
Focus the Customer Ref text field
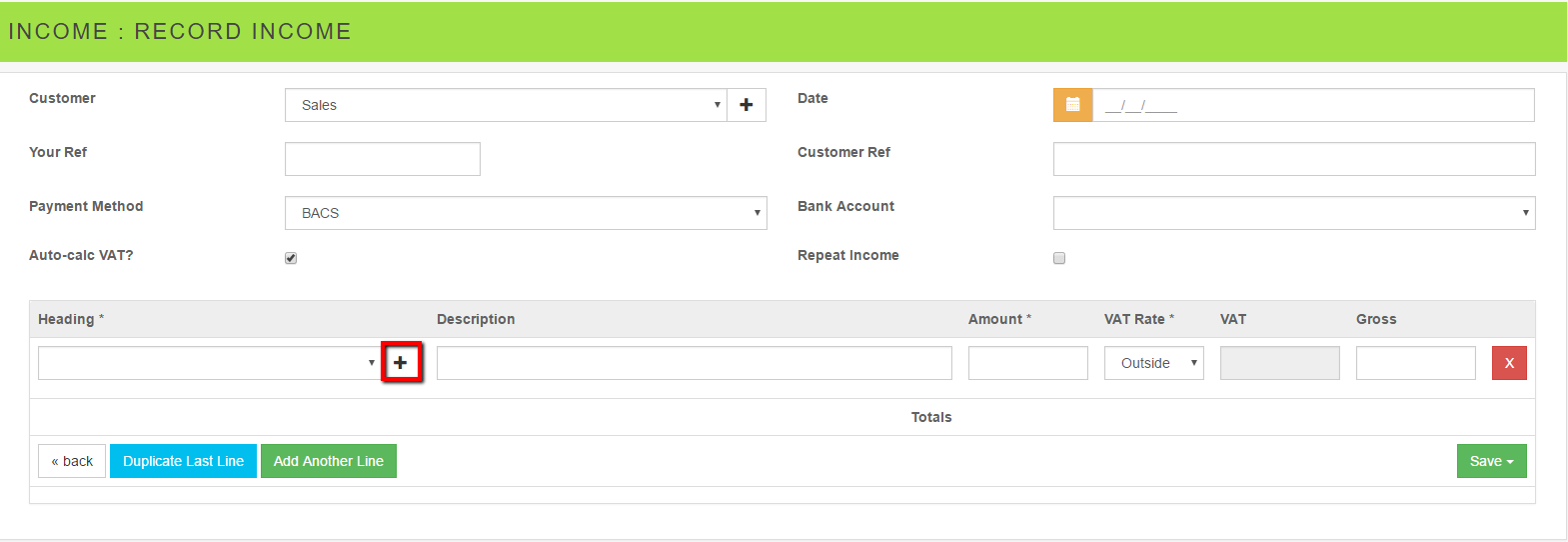(x=1293, y=159)
